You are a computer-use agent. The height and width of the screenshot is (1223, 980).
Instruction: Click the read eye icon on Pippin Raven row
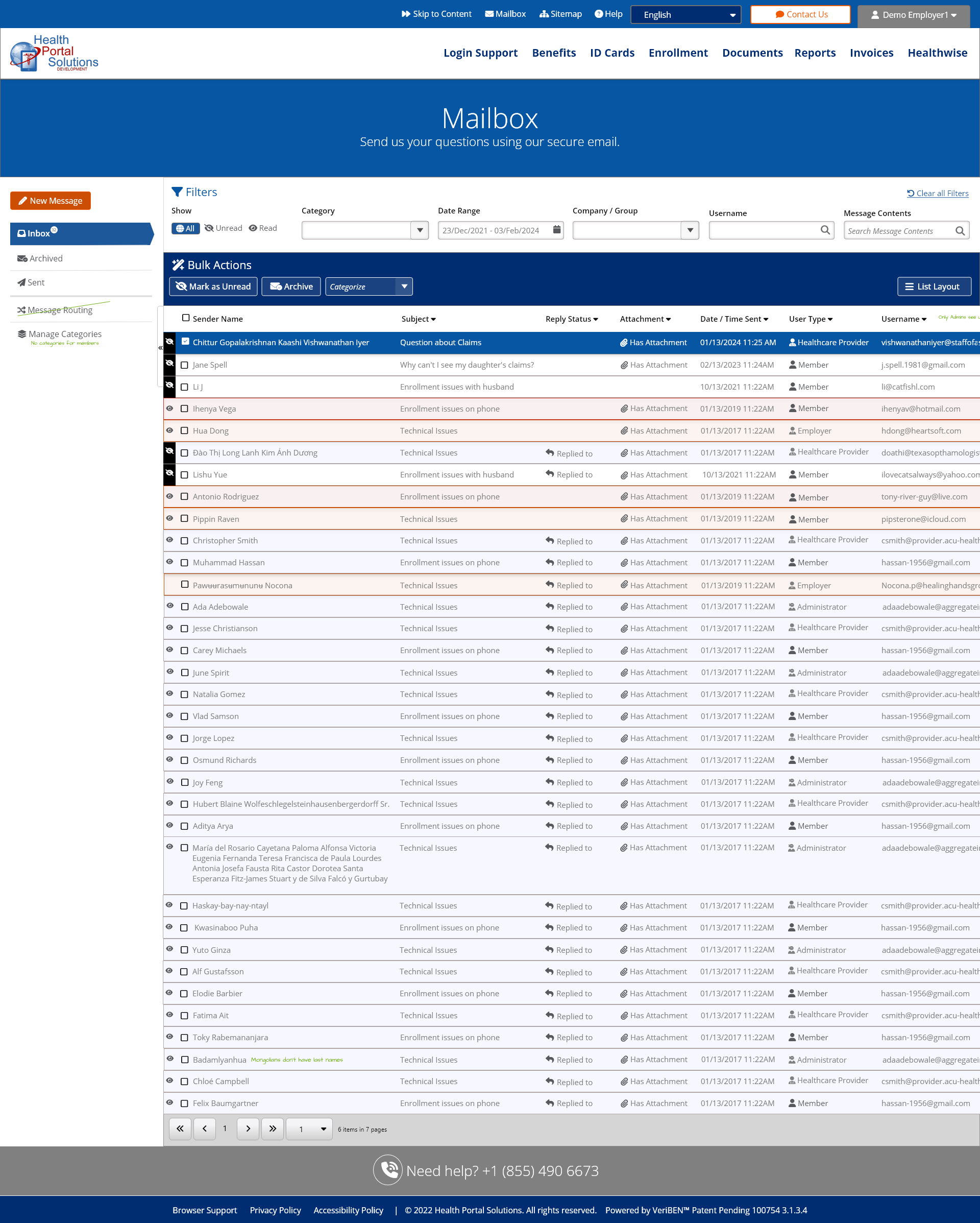pyautogui.click(x=169, y=518)
